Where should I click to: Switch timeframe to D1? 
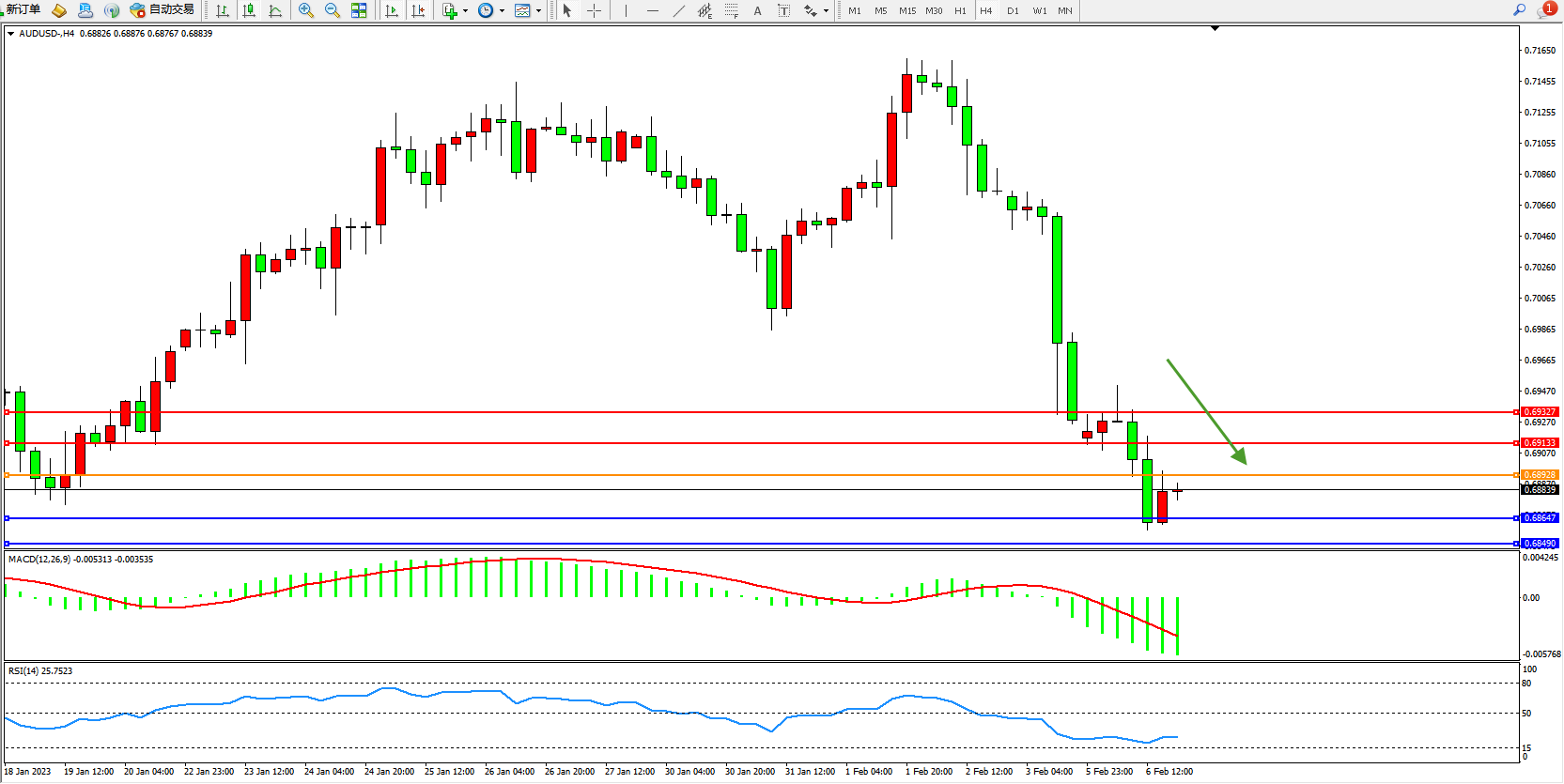tap(1013, 11)
